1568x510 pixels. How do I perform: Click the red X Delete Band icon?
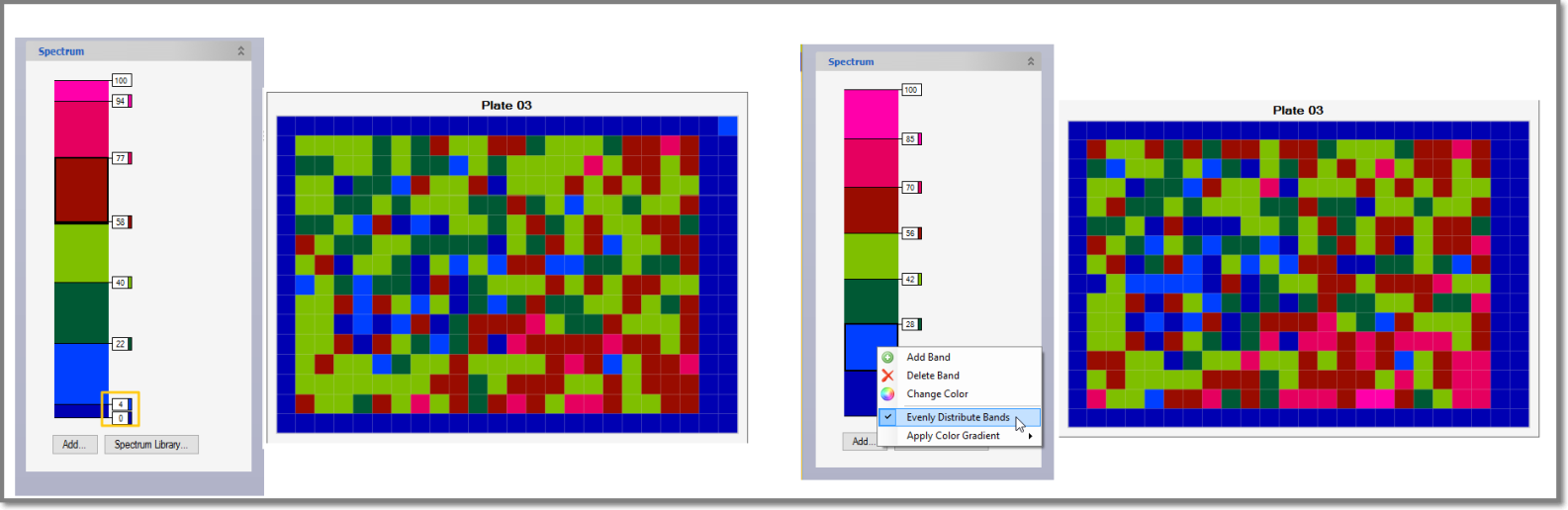coord(887,376)
